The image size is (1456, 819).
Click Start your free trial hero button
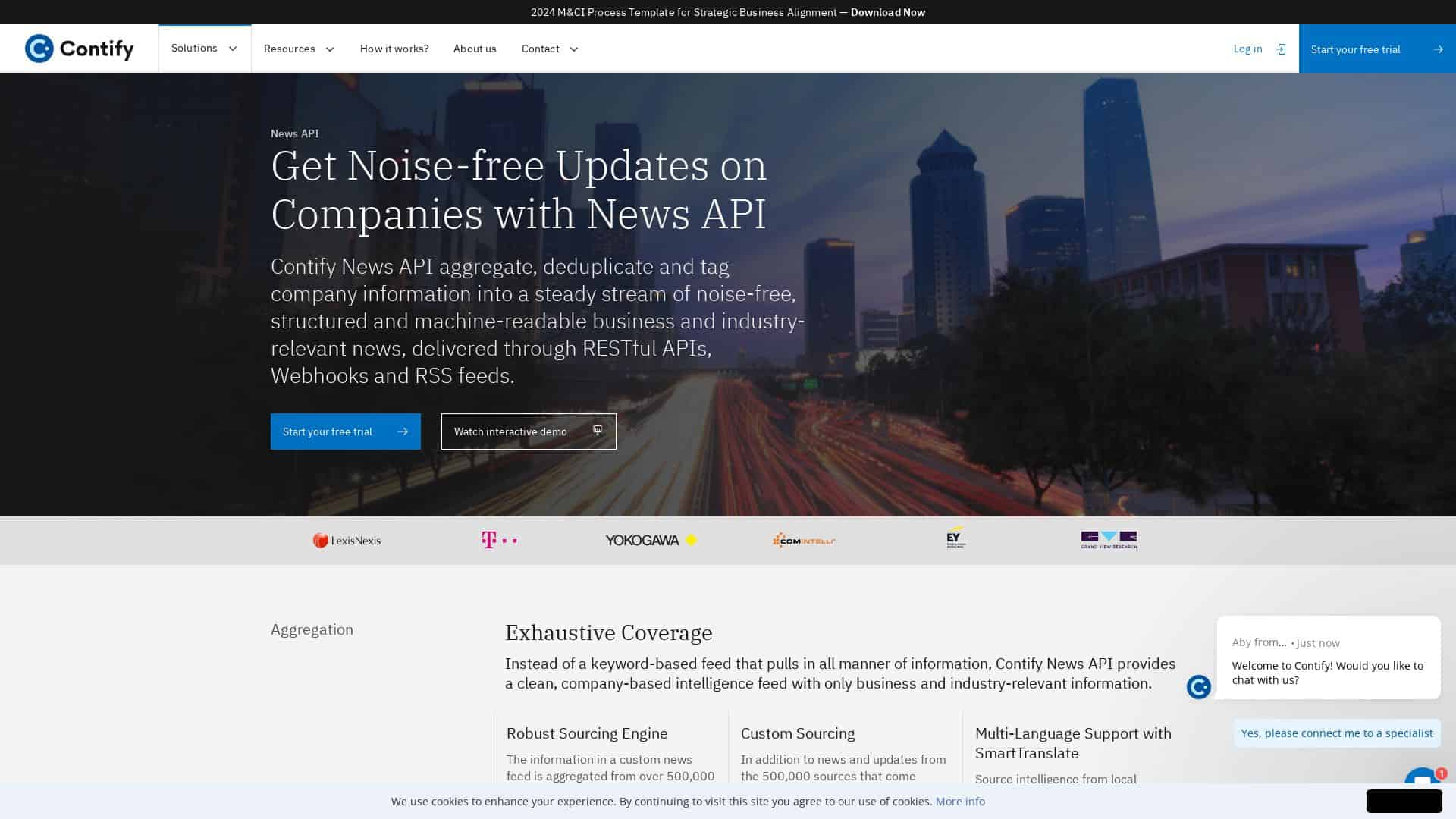point(345,431)
